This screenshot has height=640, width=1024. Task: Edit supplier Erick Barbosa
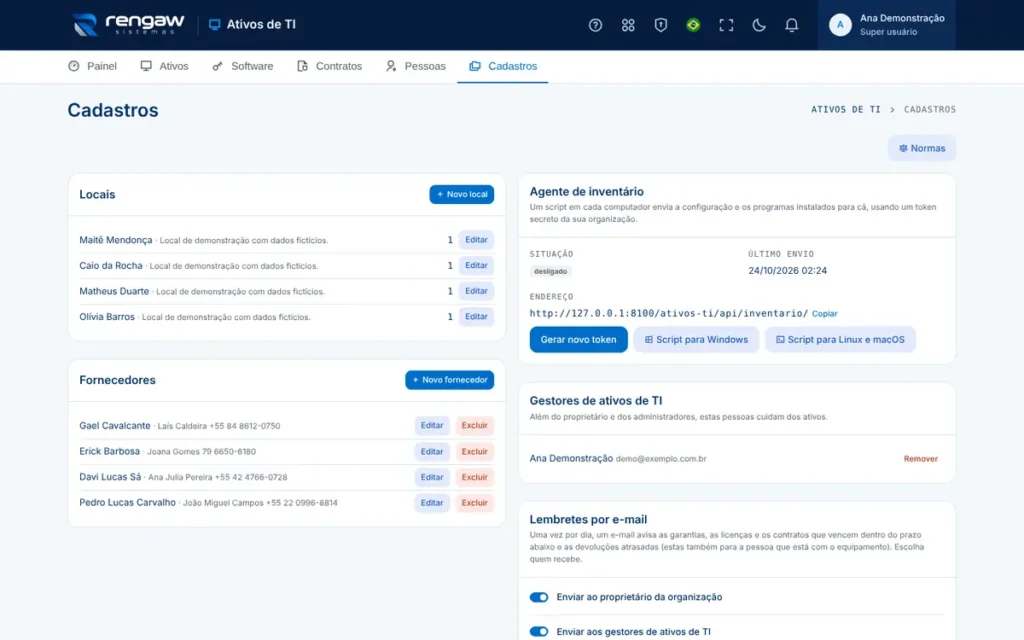(432, 451)
